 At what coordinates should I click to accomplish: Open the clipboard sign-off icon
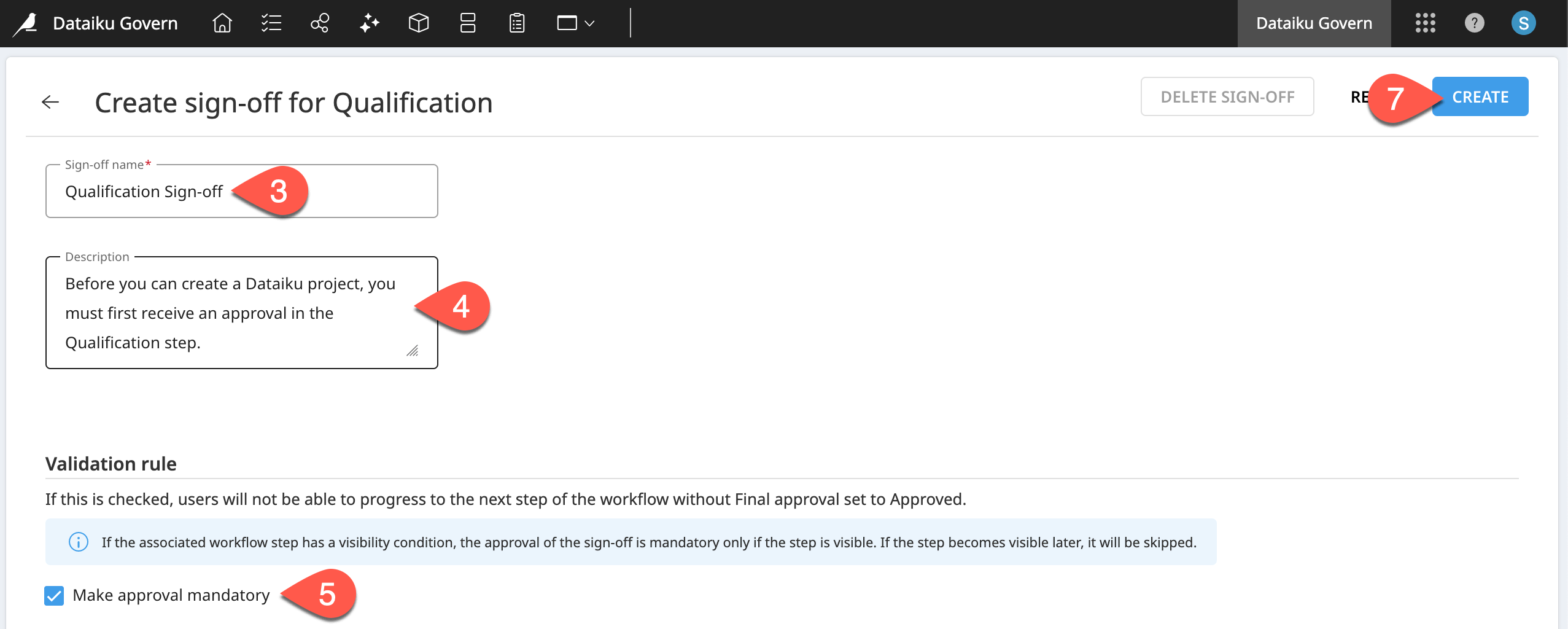516,23
